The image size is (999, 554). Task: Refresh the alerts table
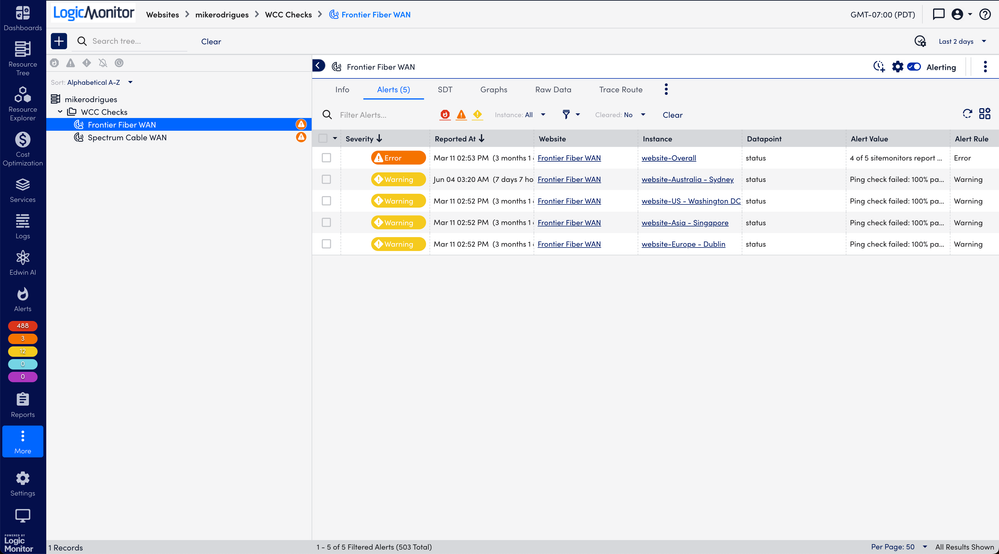click(x=967, y=114)
